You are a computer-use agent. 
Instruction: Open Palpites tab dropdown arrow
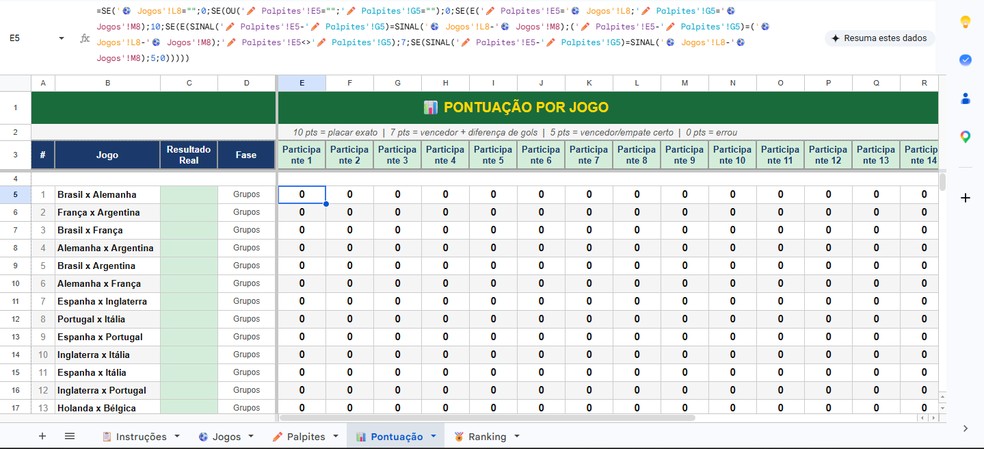pyautogui.click(x=336, y=436)
